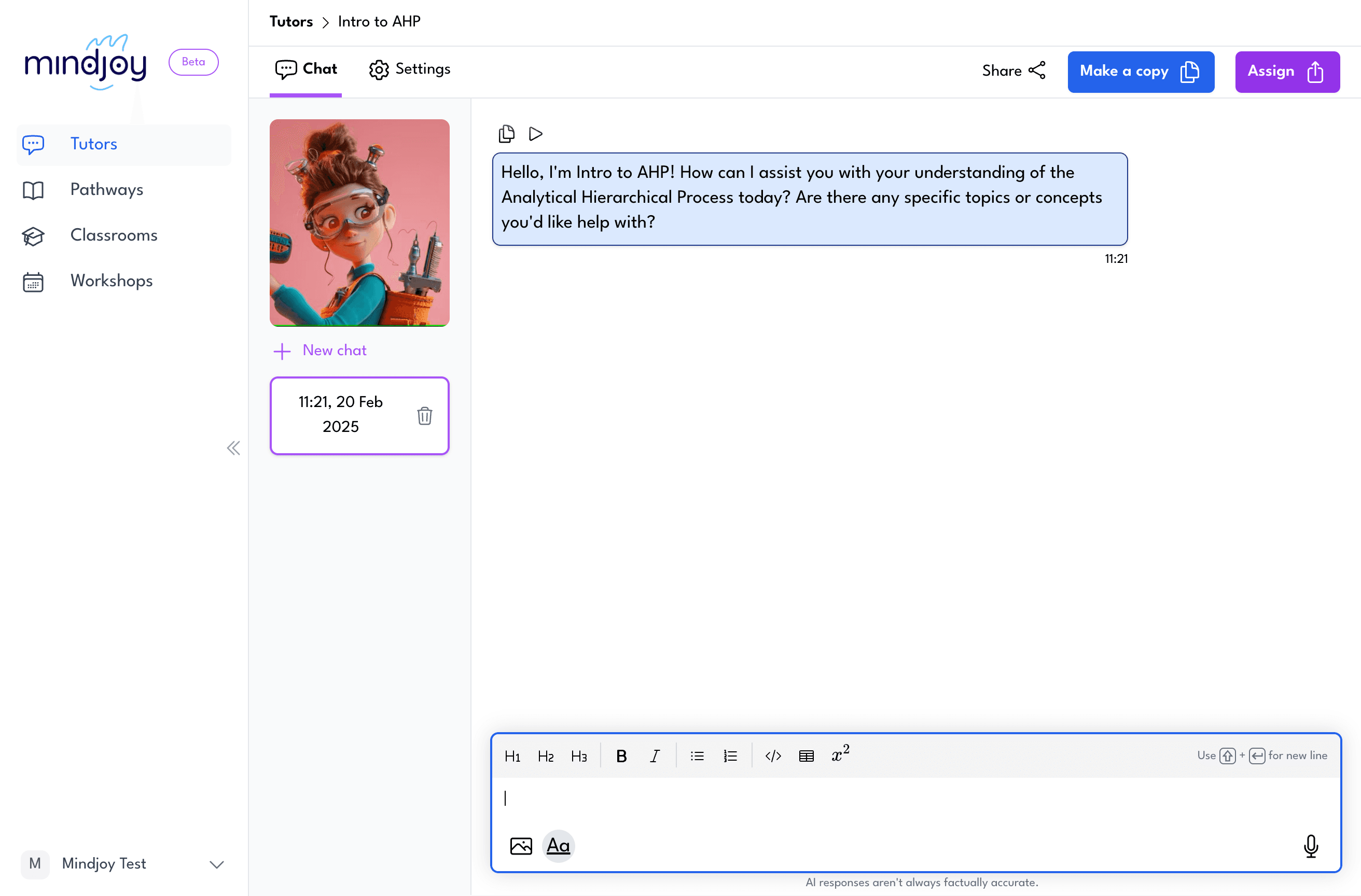Toggle the Aa text formatting toolbar
The height and width of the screenshot is (896, 1361).
pyautogui.click(x=558, y=845)
